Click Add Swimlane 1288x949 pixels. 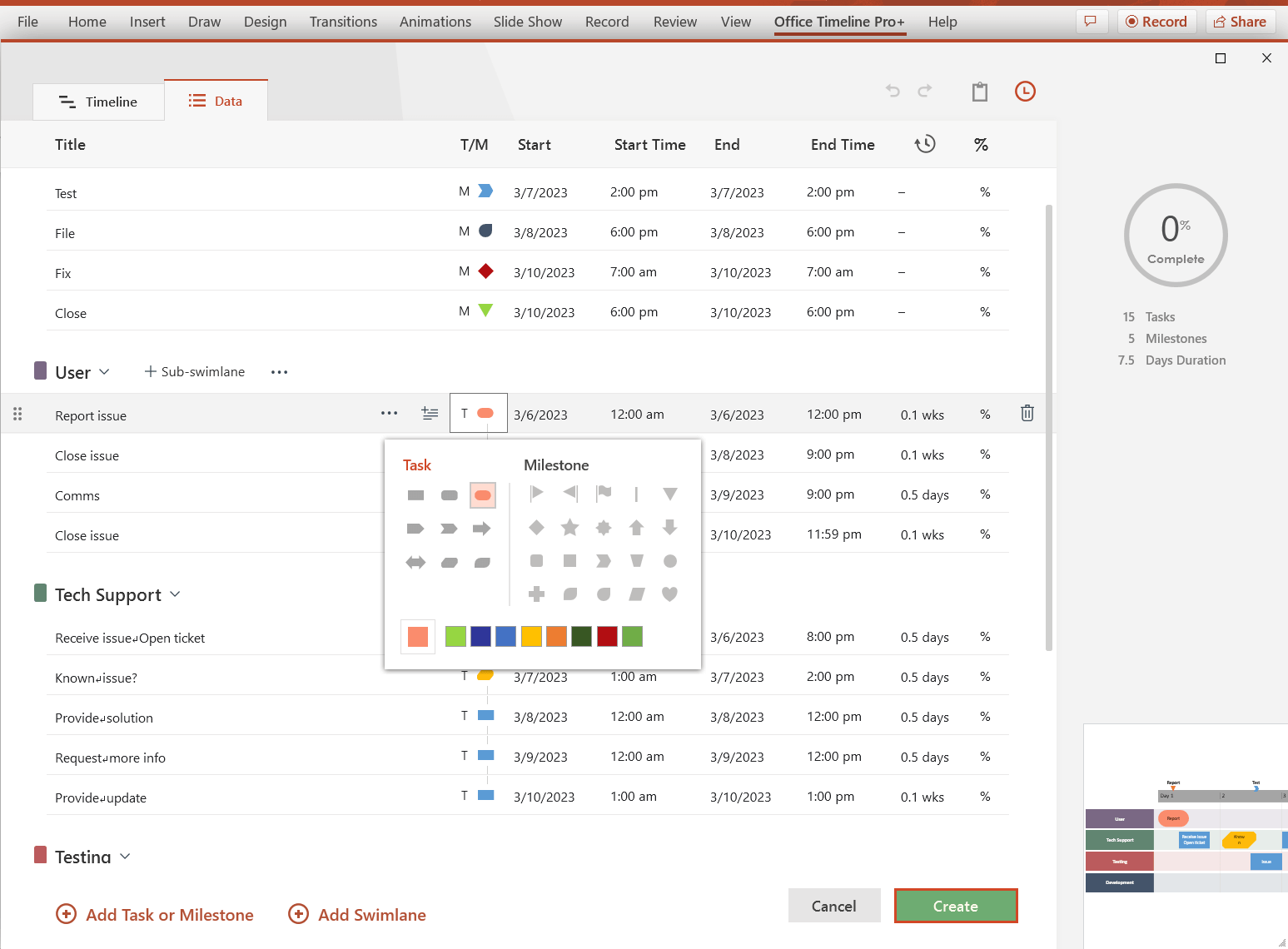click(x=357, y=914)
